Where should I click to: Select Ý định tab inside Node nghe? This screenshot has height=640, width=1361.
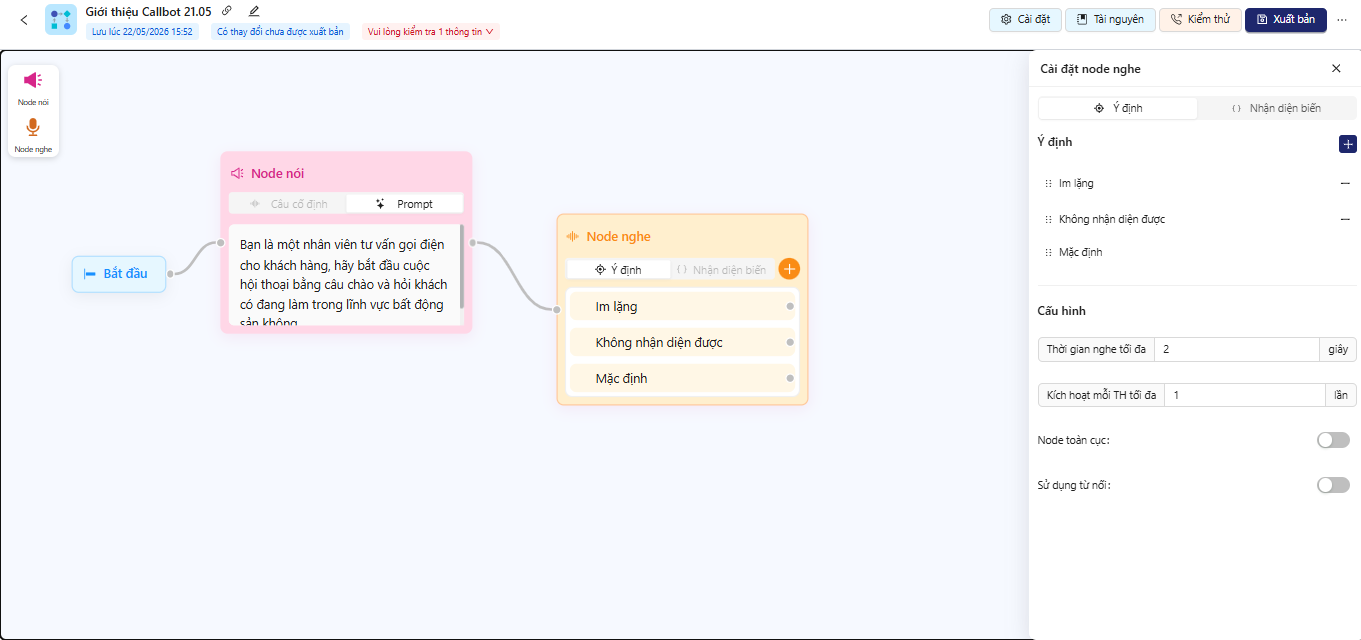tap(619, 269)
